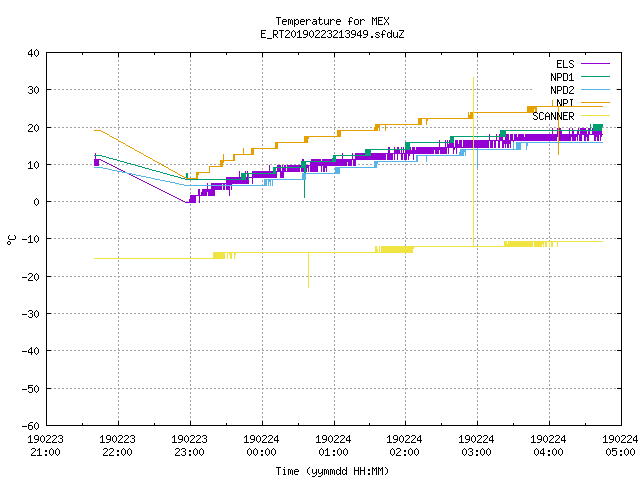This screenshot has width=640, height=480.
Task: Click the x-axis label 190224 03:00
Action: click(476, 446)
